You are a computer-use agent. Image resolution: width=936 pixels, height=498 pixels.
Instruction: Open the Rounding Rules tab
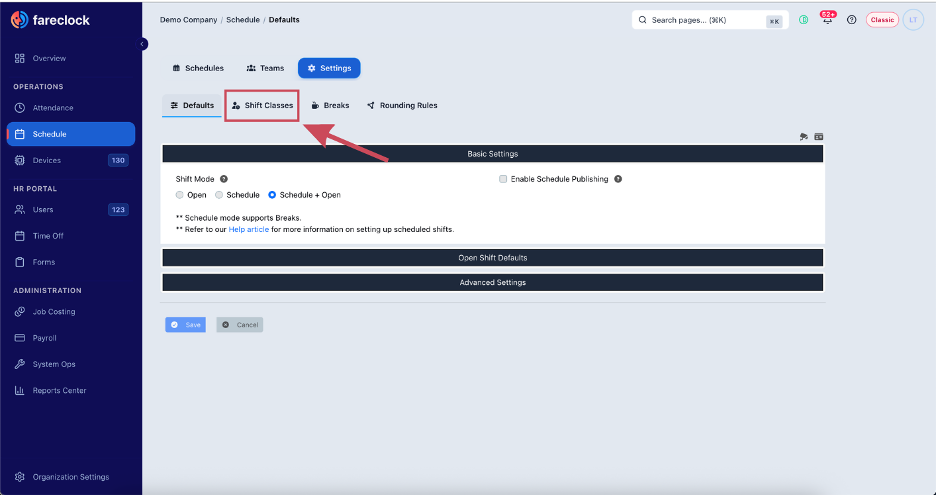(x=402, y=106)
